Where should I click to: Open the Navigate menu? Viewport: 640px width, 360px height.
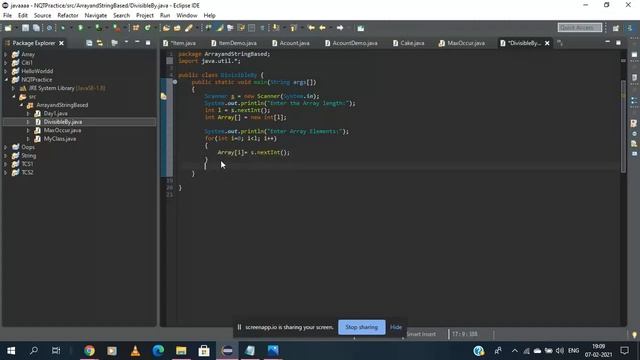click(x=96, y=15)
